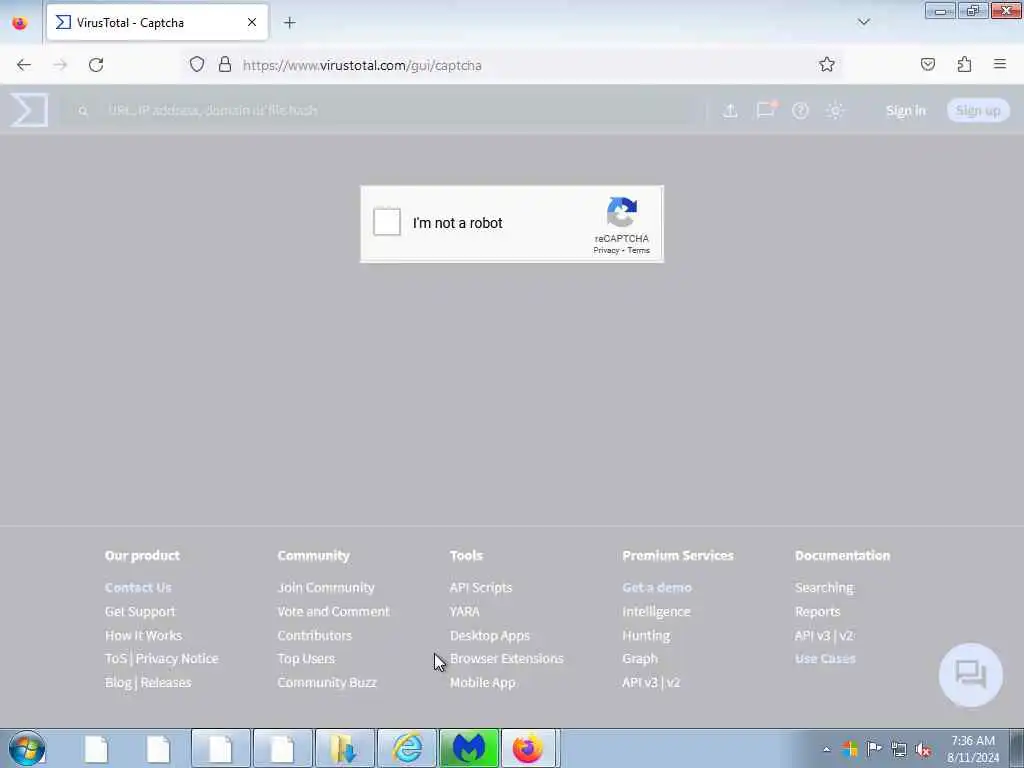
Task: Open the Graph premium link
Action: point(639,658)
